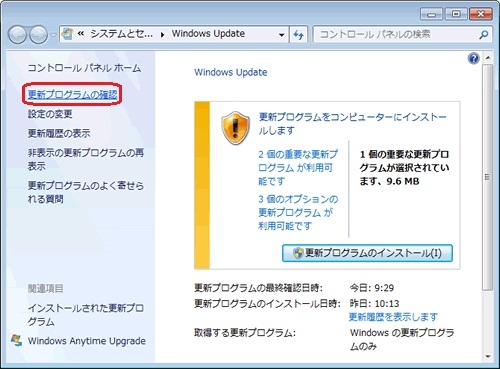The height and width of the screenshot is (369, 500).
Task: Open インストールされた更新プログラム link
Action: [86, 314]
